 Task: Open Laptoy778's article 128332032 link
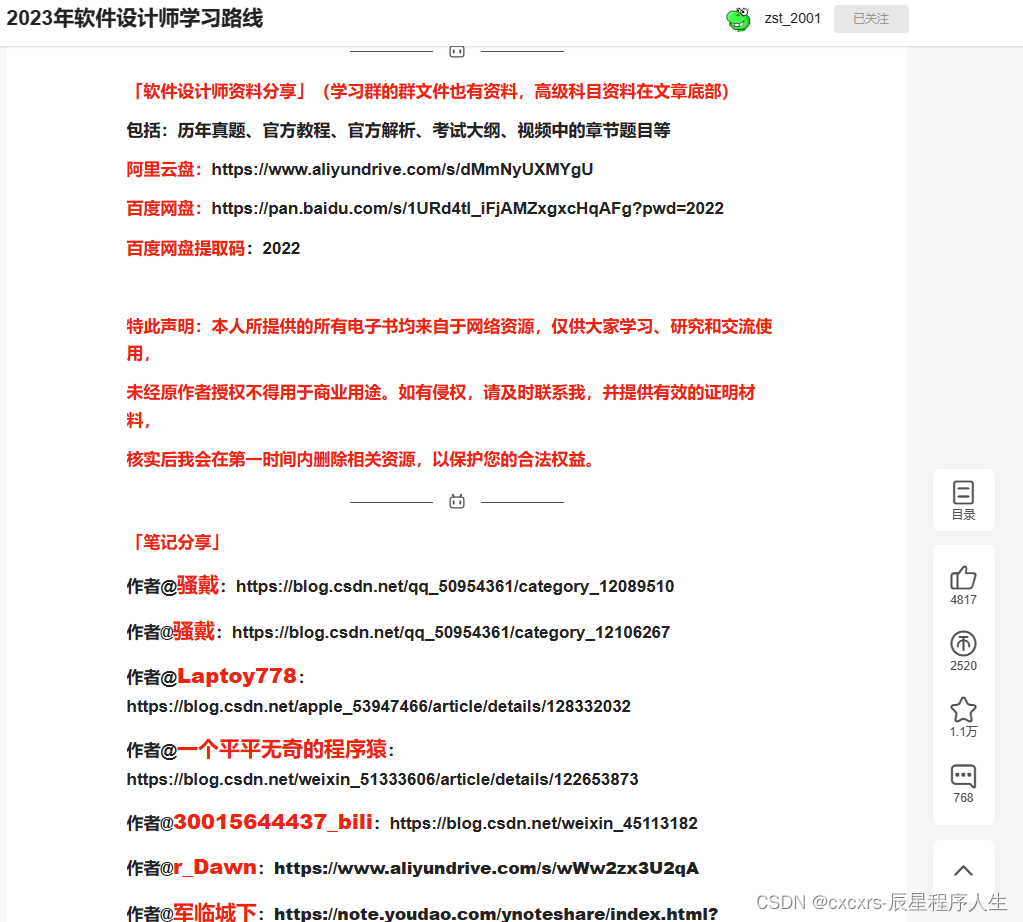(x=378, y=707)
